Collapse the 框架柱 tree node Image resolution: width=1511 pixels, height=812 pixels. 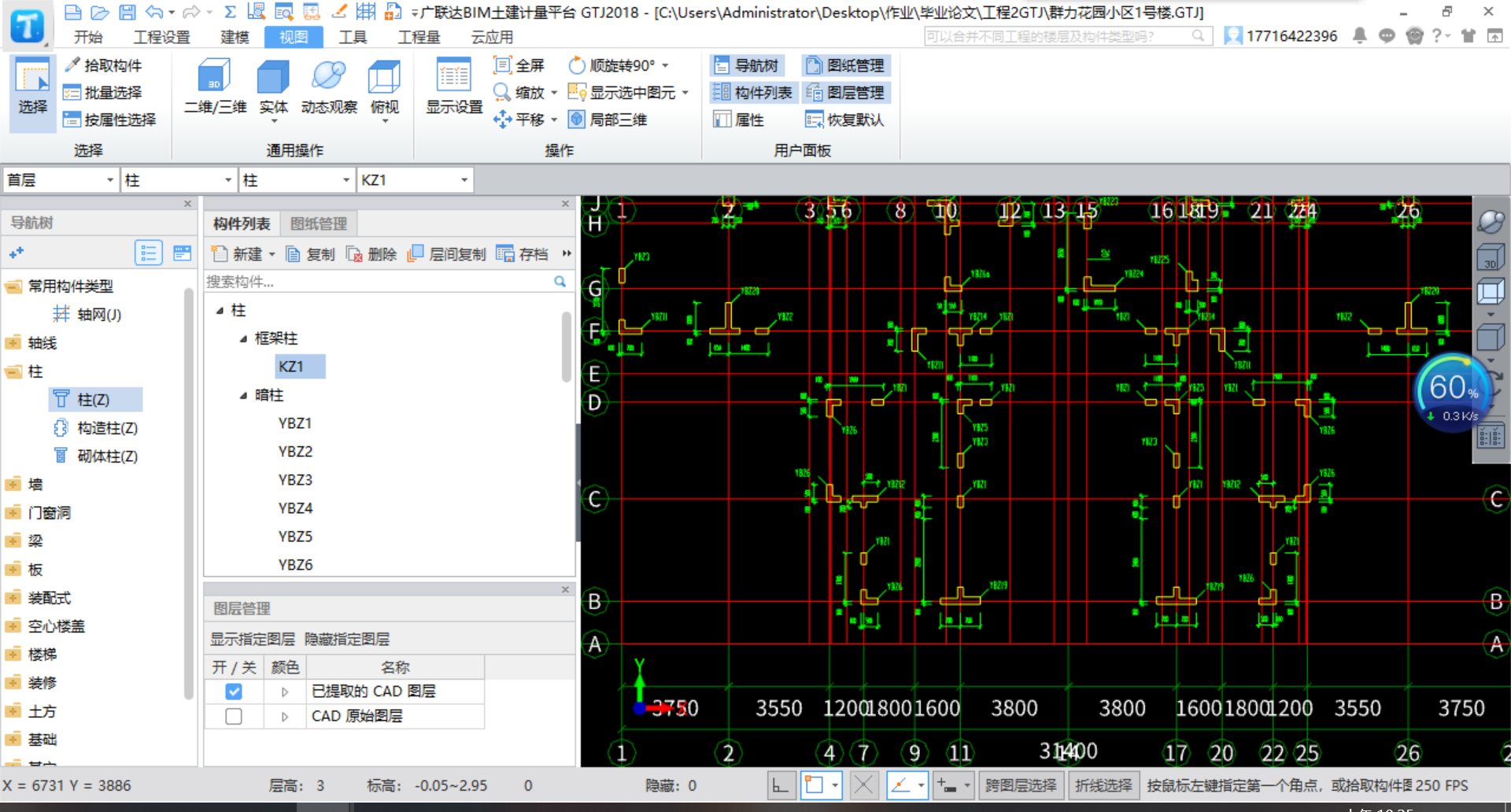pos(243,339)
